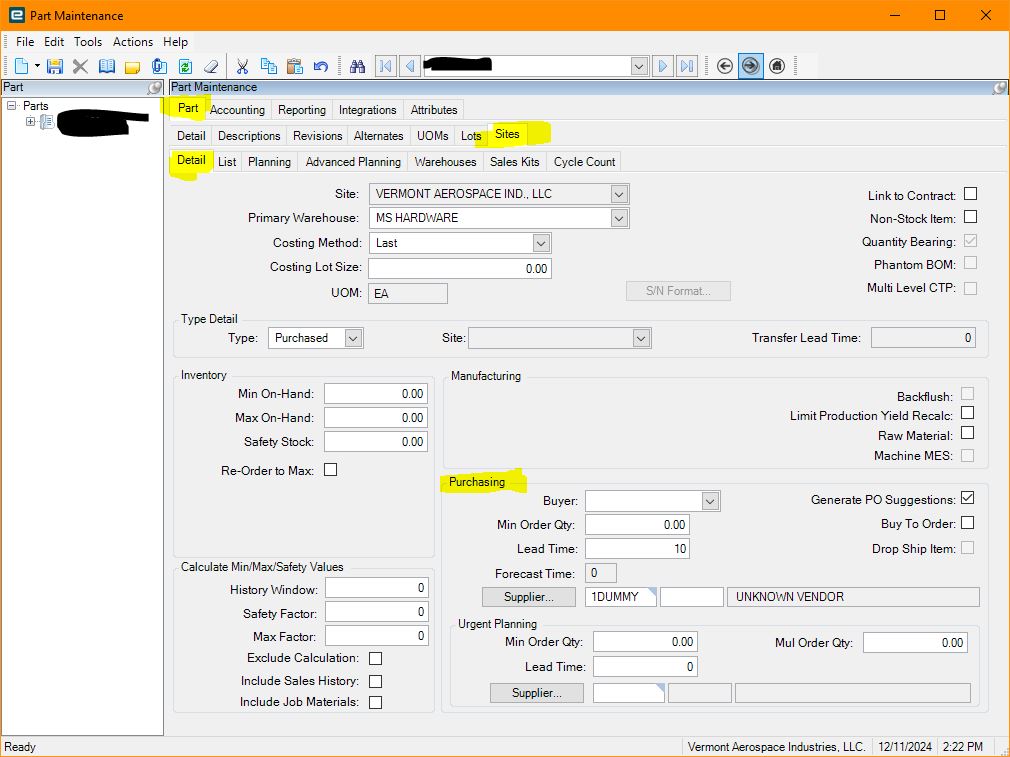Image resolution: width=1010 pixels, height=757 pixels.
Task: Collapse the Parts tree node
Action: (12, 106)
